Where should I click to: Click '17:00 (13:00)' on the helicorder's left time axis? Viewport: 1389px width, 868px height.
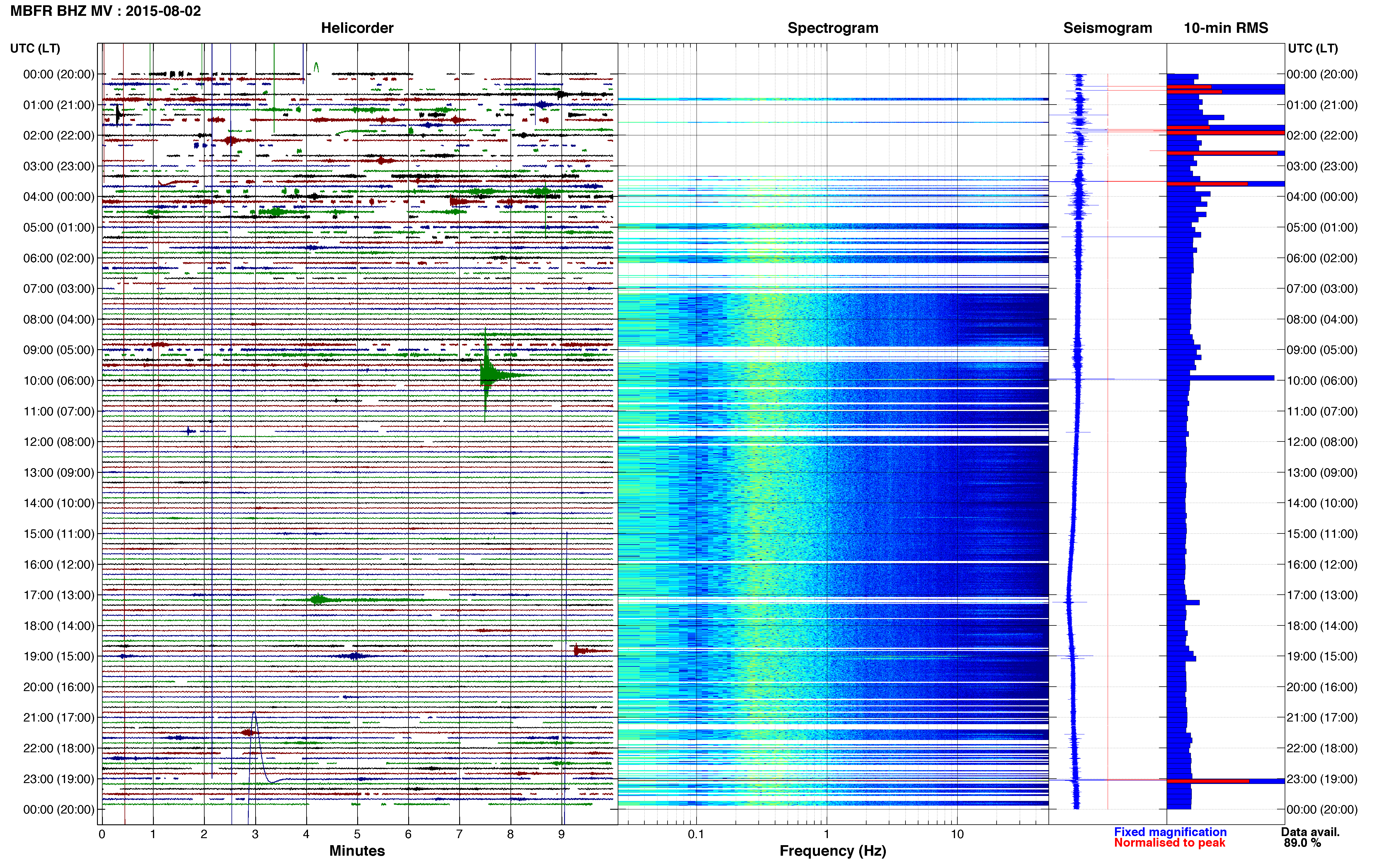tap(59, 595)
